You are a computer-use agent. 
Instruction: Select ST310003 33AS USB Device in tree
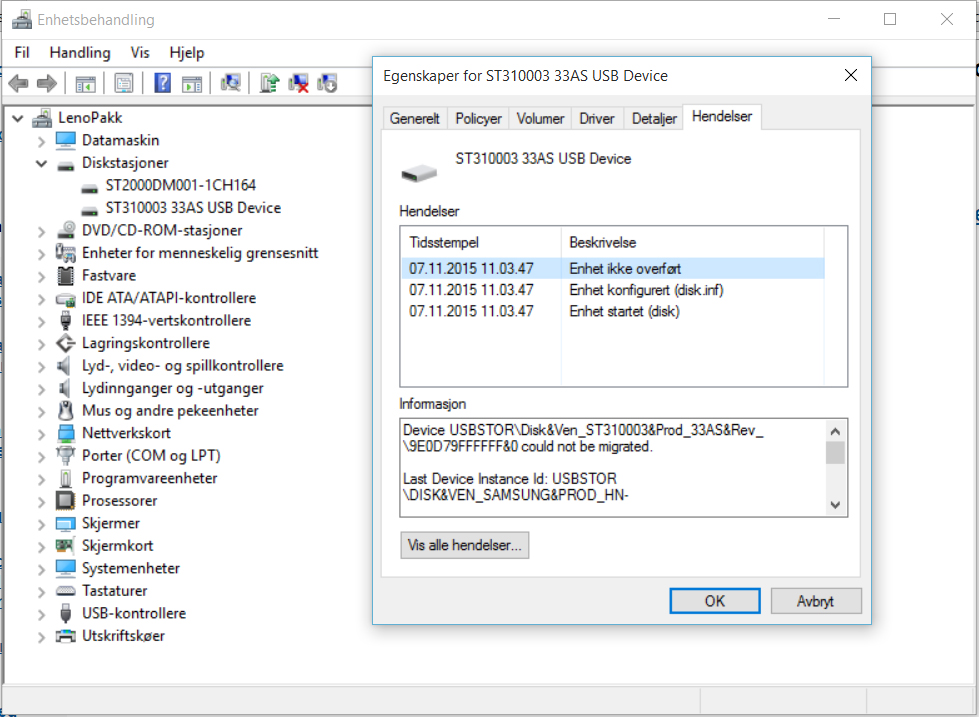pyautogui.click(x=193, y=208)
